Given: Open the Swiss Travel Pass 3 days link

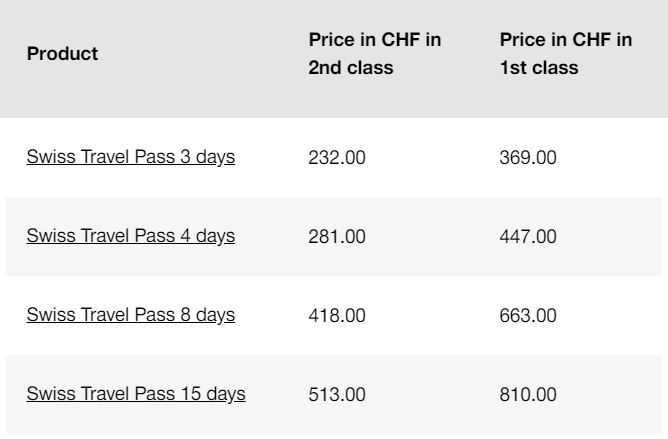Looking at the screenshot, I should tap(130, 158).
